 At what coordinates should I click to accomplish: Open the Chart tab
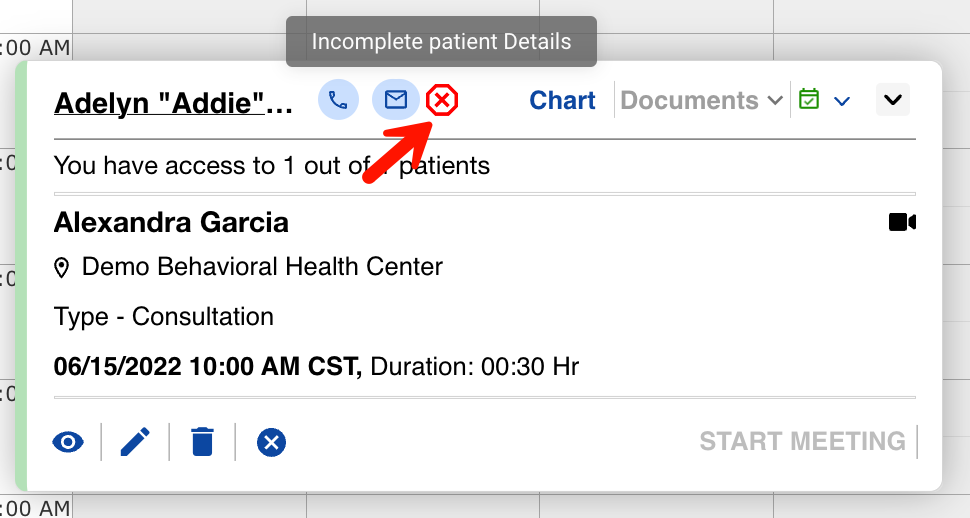562,100
